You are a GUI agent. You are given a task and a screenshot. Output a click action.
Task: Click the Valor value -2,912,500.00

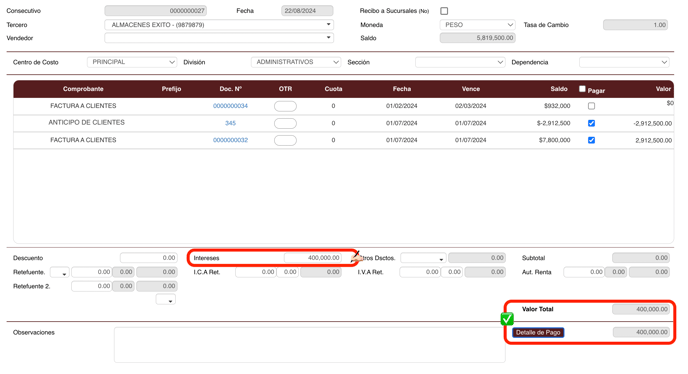(x=652, y=123)
